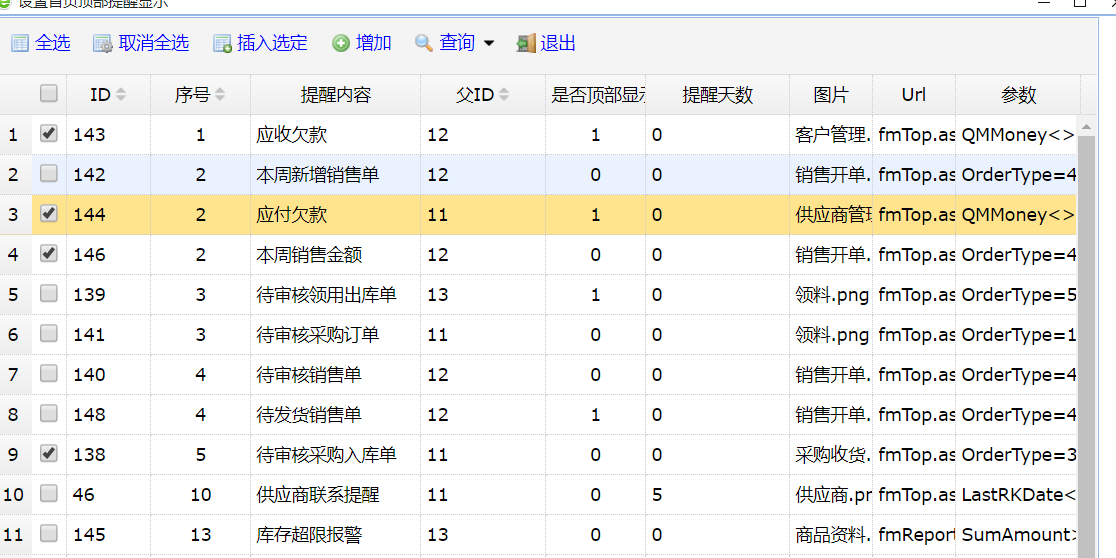The image size is (1116, 558).
Task: Click the 查询 magnifier icon
Action: [424, 43]
